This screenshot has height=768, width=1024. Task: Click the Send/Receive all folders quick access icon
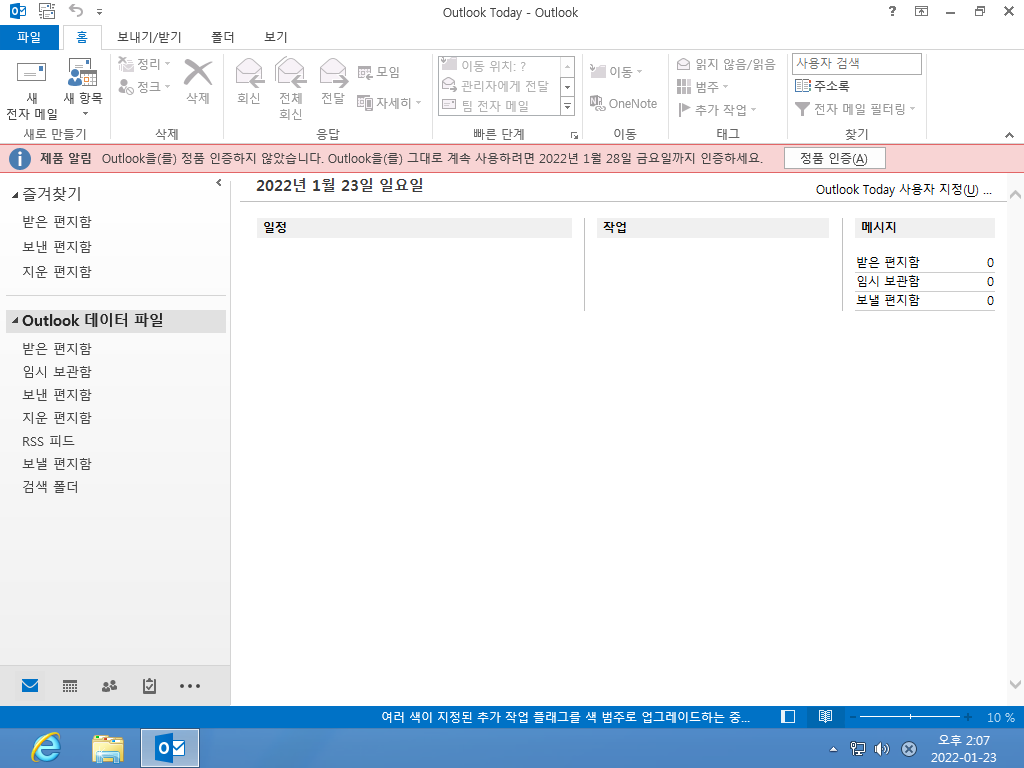tap(46, 11)
